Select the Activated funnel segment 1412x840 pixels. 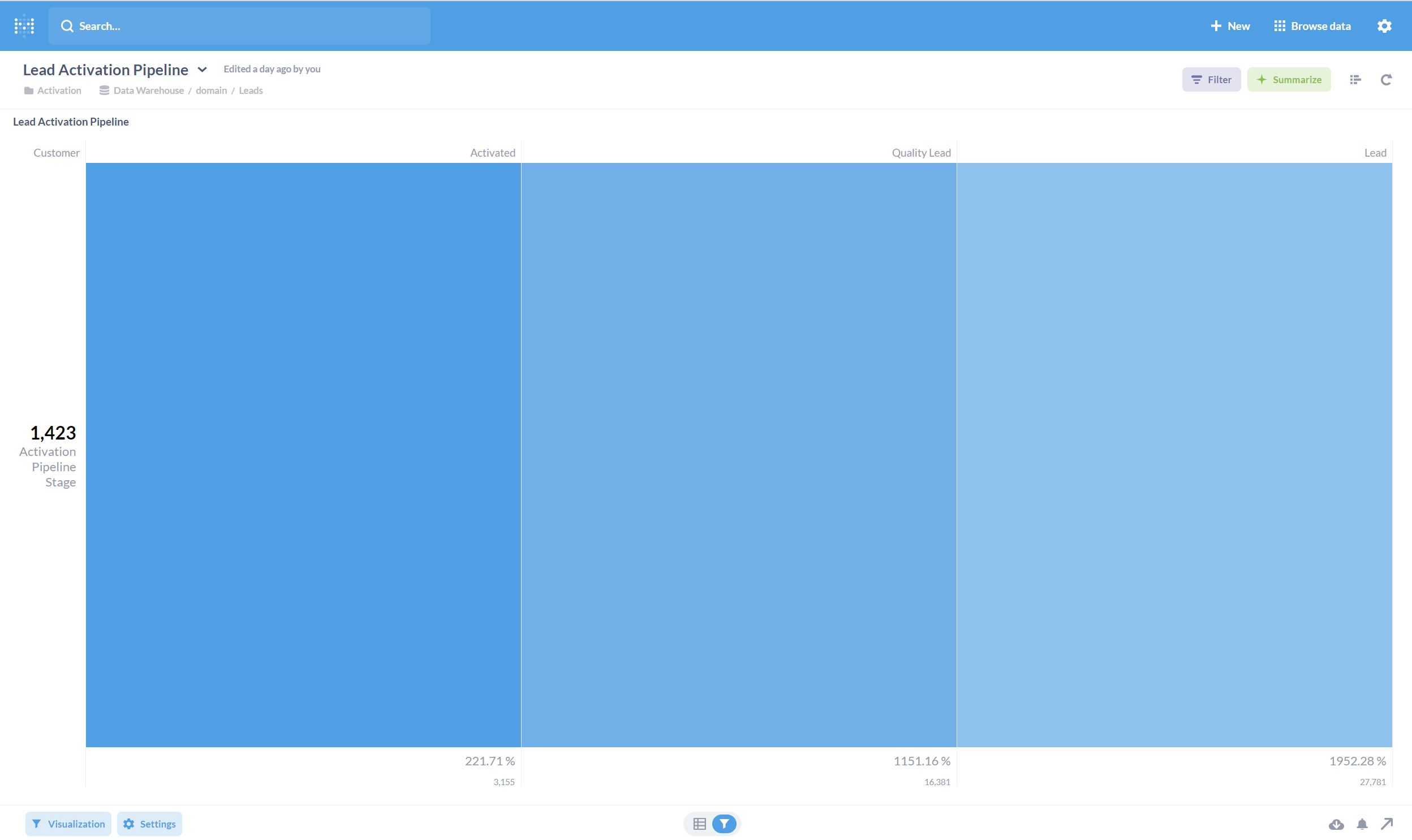[x=303, y=453]
